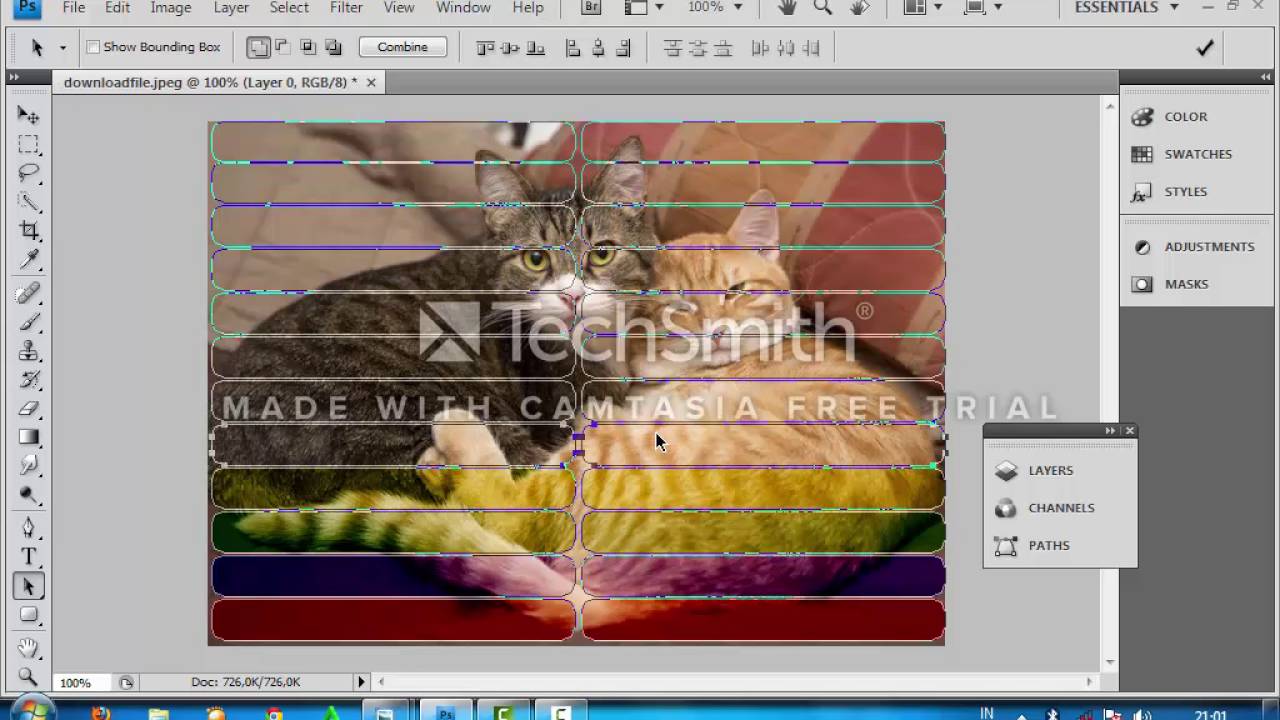1280x720 pixels.
Task: Click the Combine button
Action: (403, 47)
